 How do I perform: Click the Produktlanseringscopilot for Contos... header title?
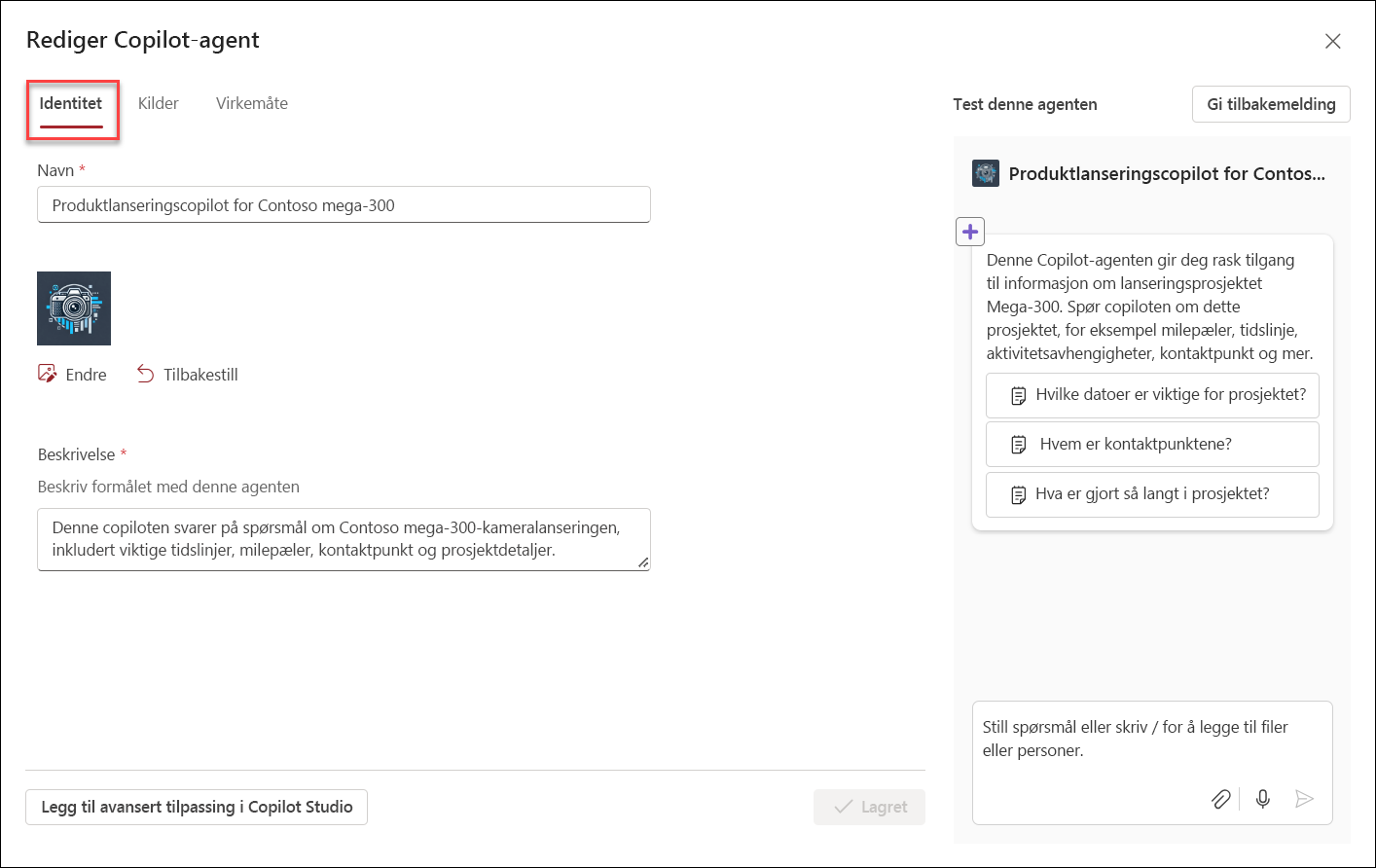[1167, 174]
